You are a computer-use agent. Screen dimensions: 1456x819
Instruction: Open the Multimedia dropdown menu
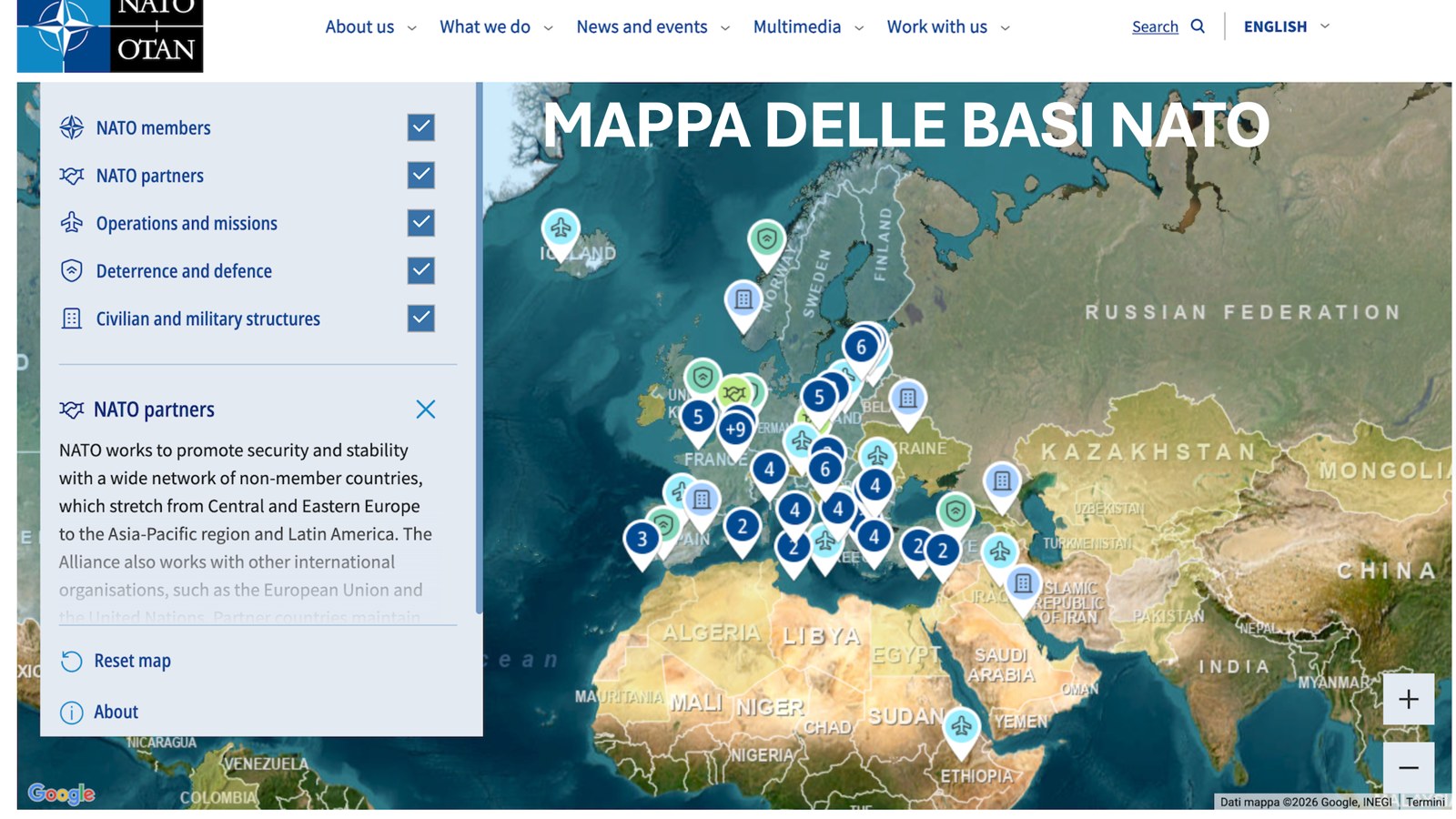click(x=807, y=27)
